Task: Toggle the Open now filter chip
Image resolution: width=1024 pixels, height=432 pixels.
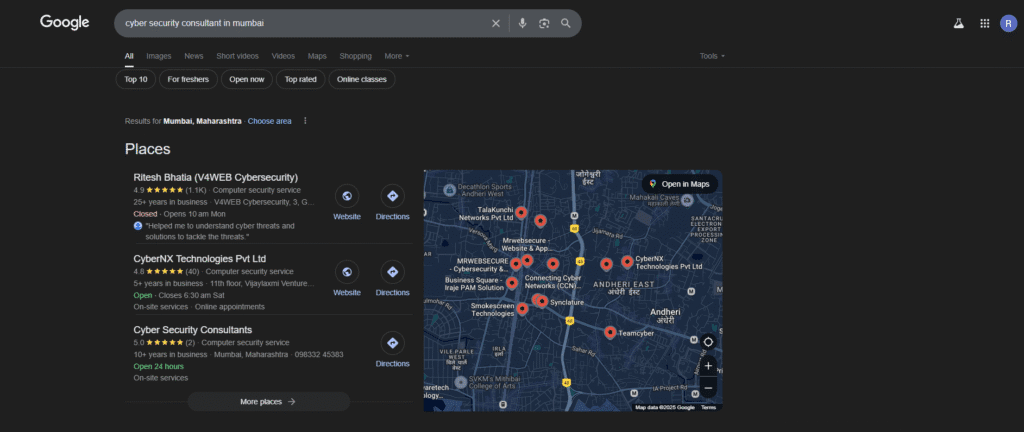Action: click(246, 79)
